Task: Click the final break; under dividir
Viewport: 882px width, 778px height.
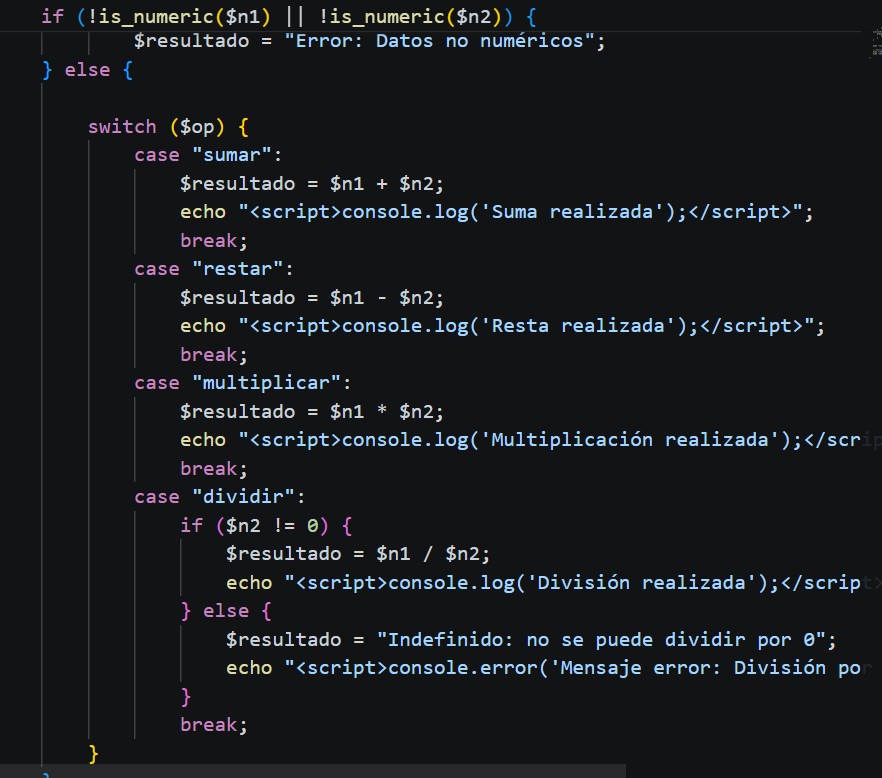Action: pos(214,725)
